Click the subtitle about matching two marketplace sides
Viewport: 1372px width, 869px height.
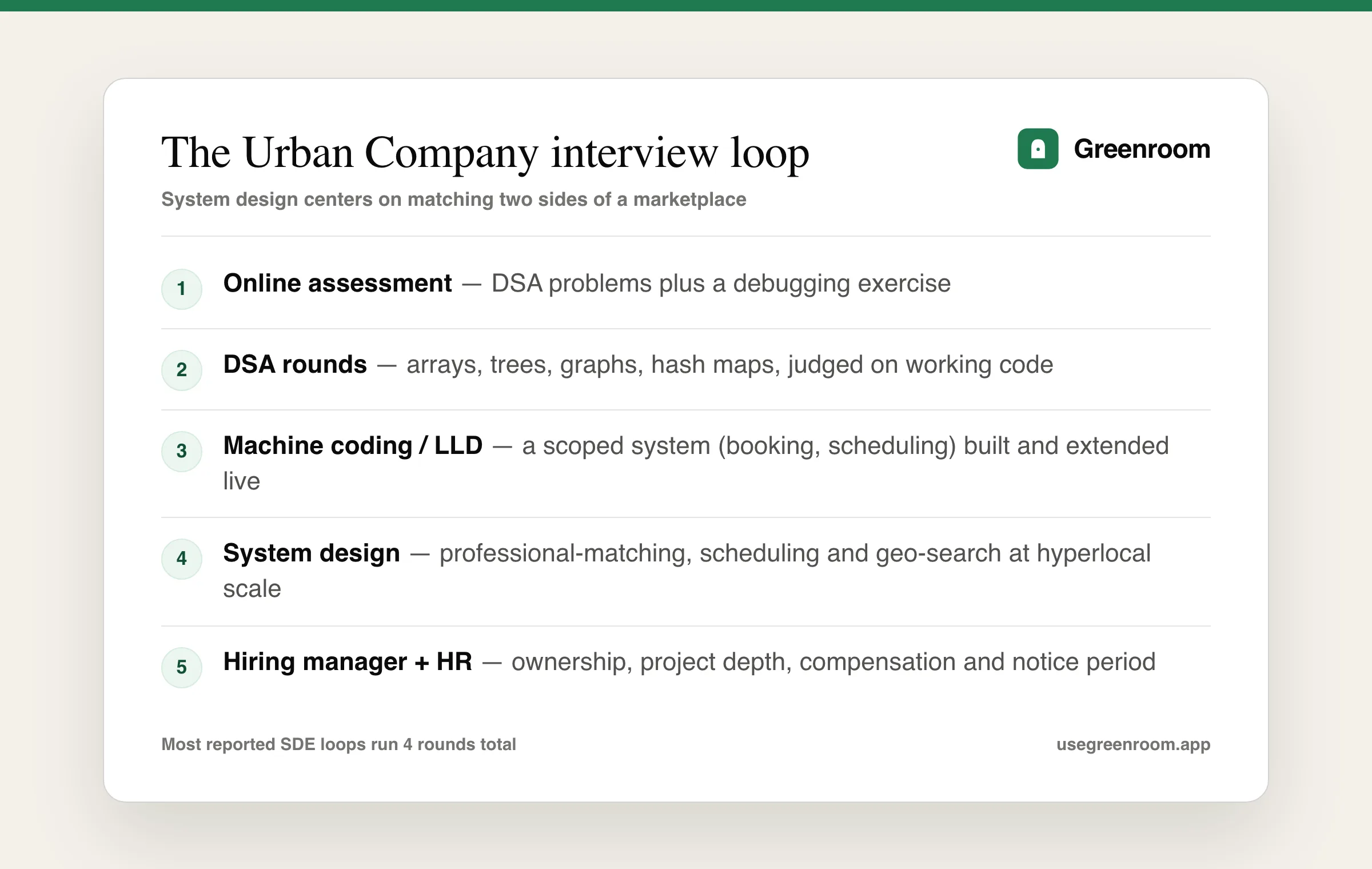(x=453, y=199)
